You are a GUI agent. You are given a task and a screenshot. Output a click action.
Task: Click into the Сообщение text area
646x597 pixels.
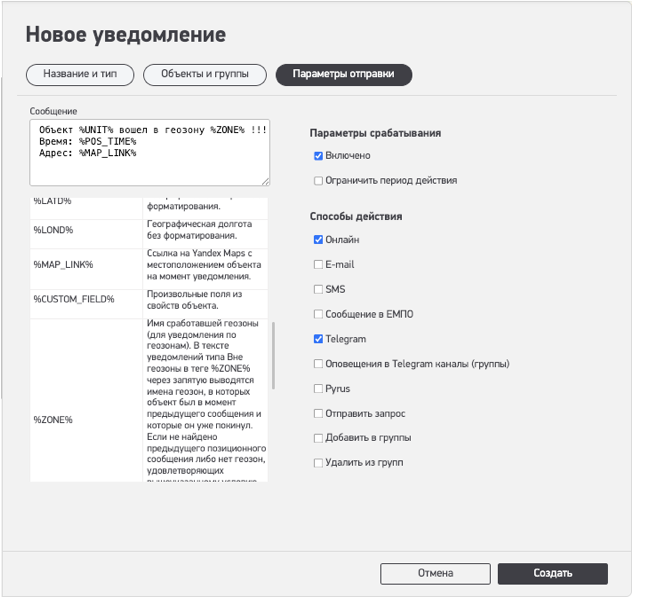(150, 153)
